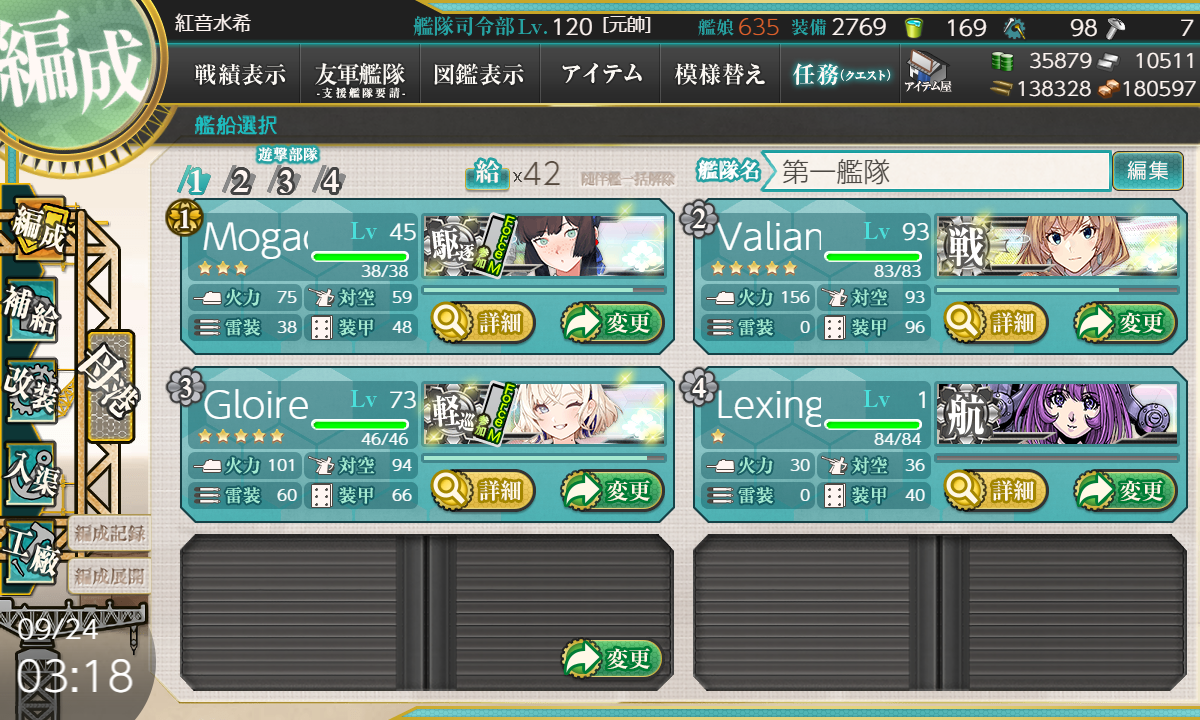Switch to fleet tab 4
The width and height of the screenshot is (1200, 720).
[329, 180]
